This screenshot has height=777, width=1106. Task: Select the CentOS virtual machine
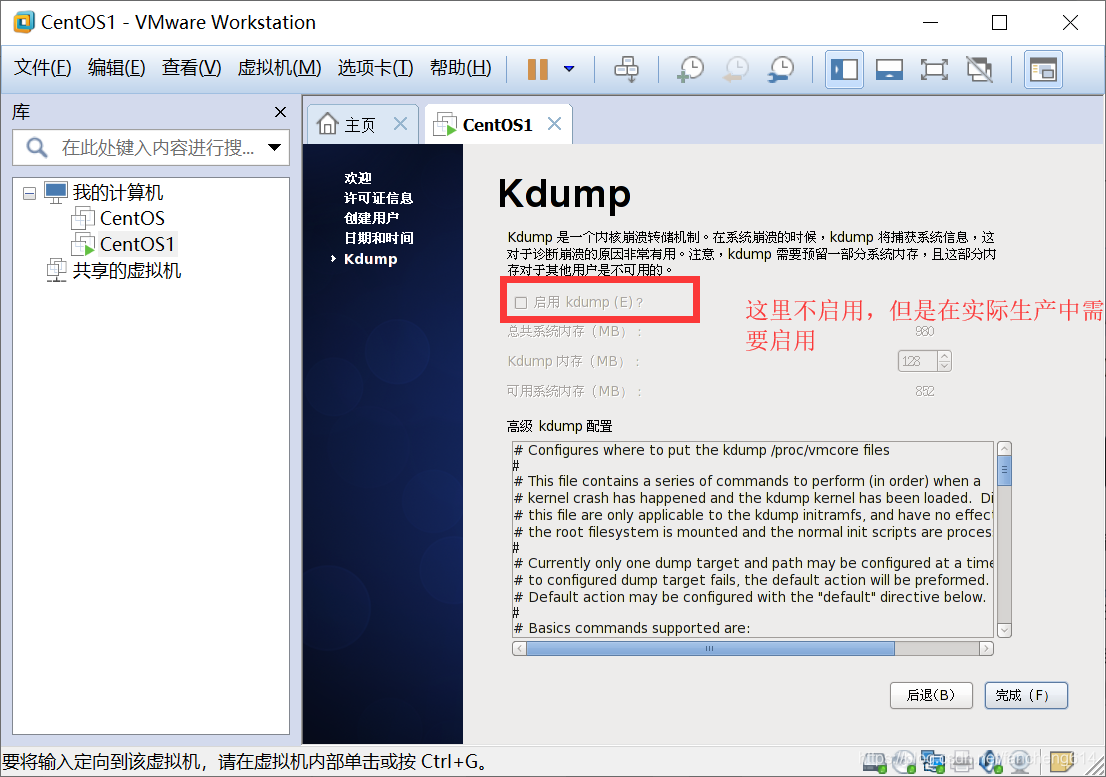click(132, 219)
